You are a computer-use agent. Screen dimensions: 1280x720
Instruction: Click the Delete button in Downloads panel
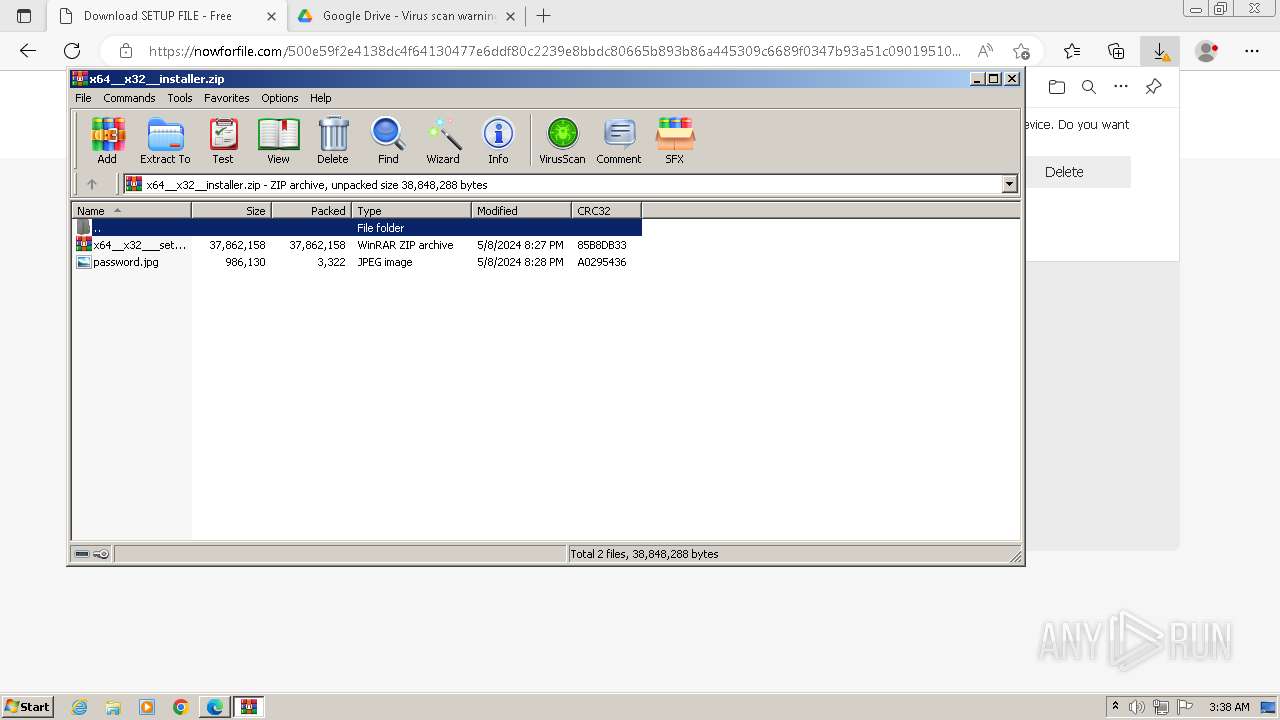(x=1064, y=172)
